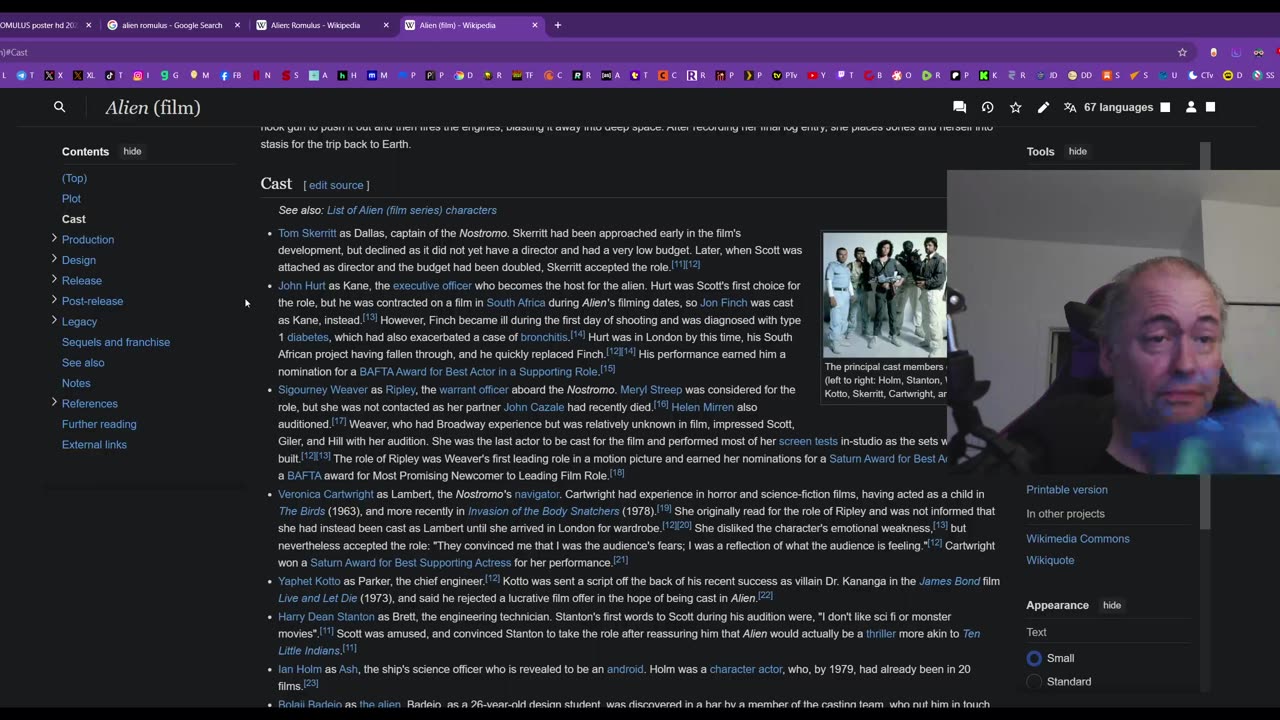
Task: Open the principal cast members thumbnail photo
Action: coord(884,295)
